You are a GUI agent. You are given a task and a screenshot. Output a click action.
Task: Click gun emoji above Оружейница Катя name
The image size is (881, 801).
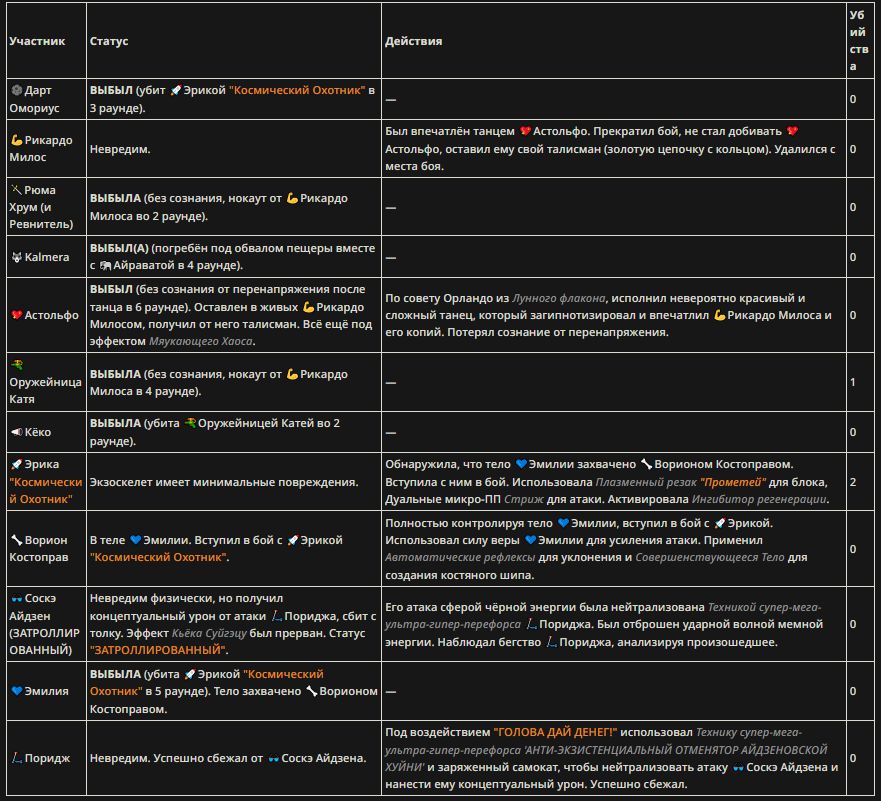point(16,365)
